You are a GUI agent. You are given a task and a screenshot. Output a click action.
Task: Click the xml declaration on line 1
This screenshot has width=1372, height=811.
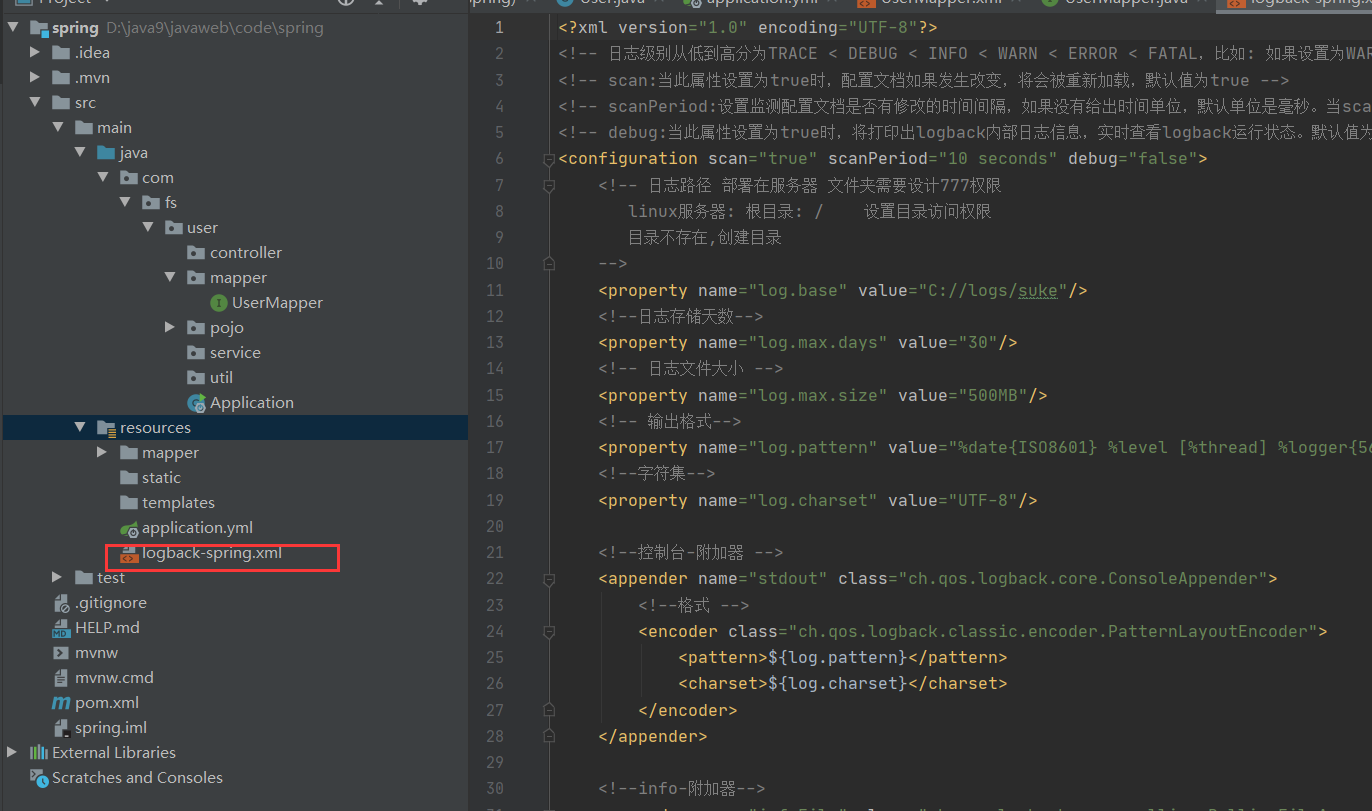[748, 28]
